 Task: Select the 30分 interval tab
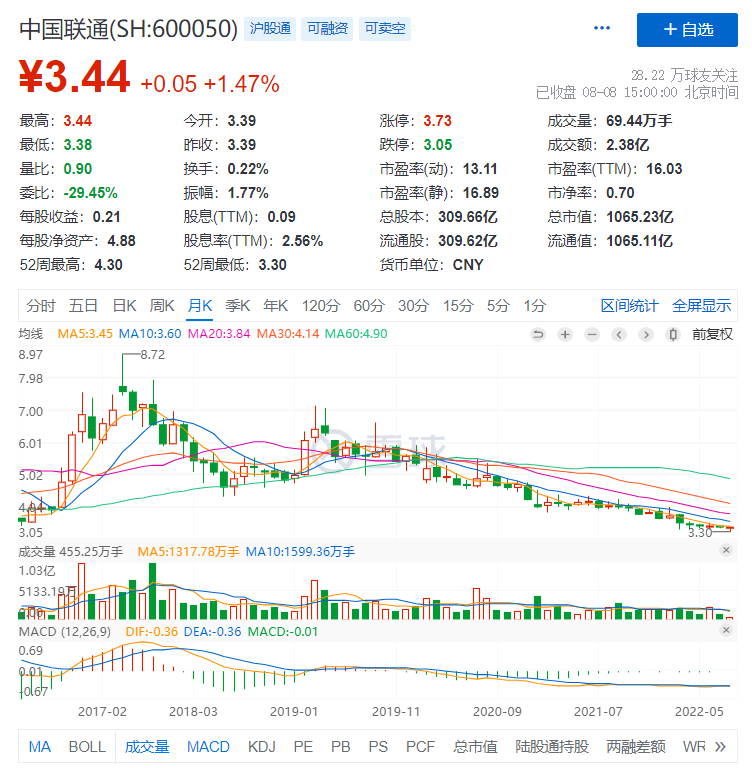pyautogui.click(x=413, y=306)
